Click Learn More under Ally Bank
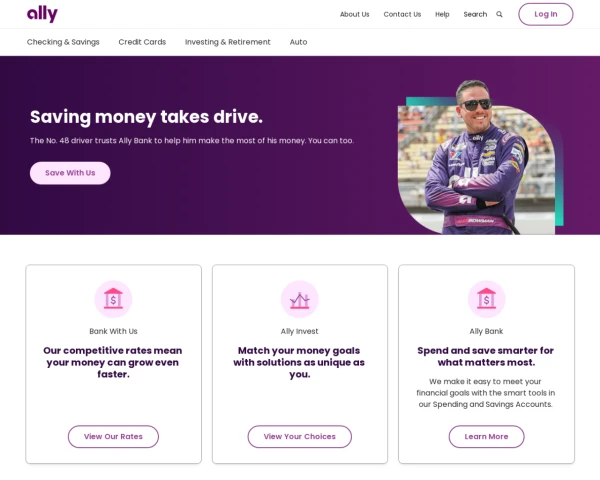This screenshot has width=600, height=480. tap(486, 436)
